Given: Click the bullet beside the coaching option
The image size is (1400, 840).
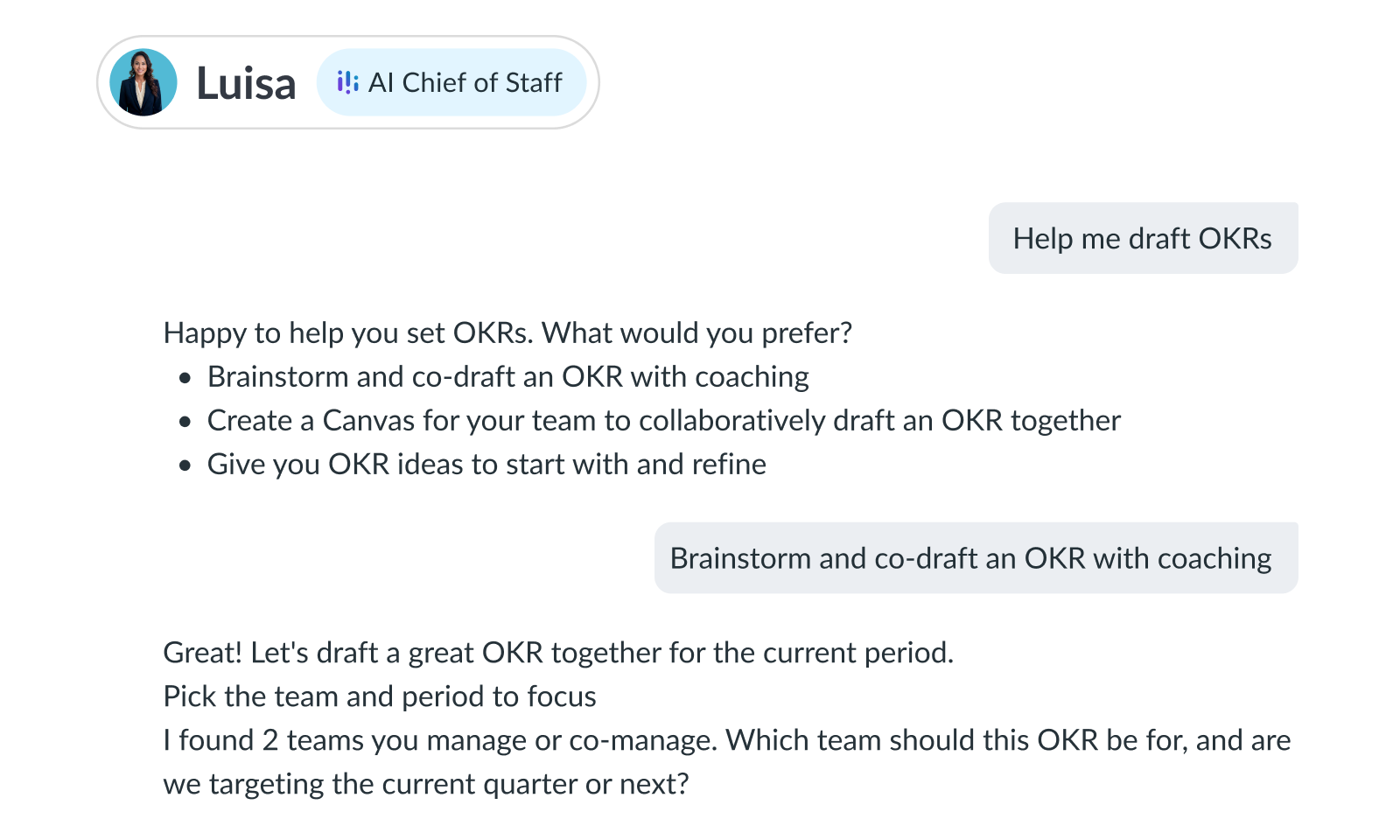Looking at the screenshot, I should point(184,377).
